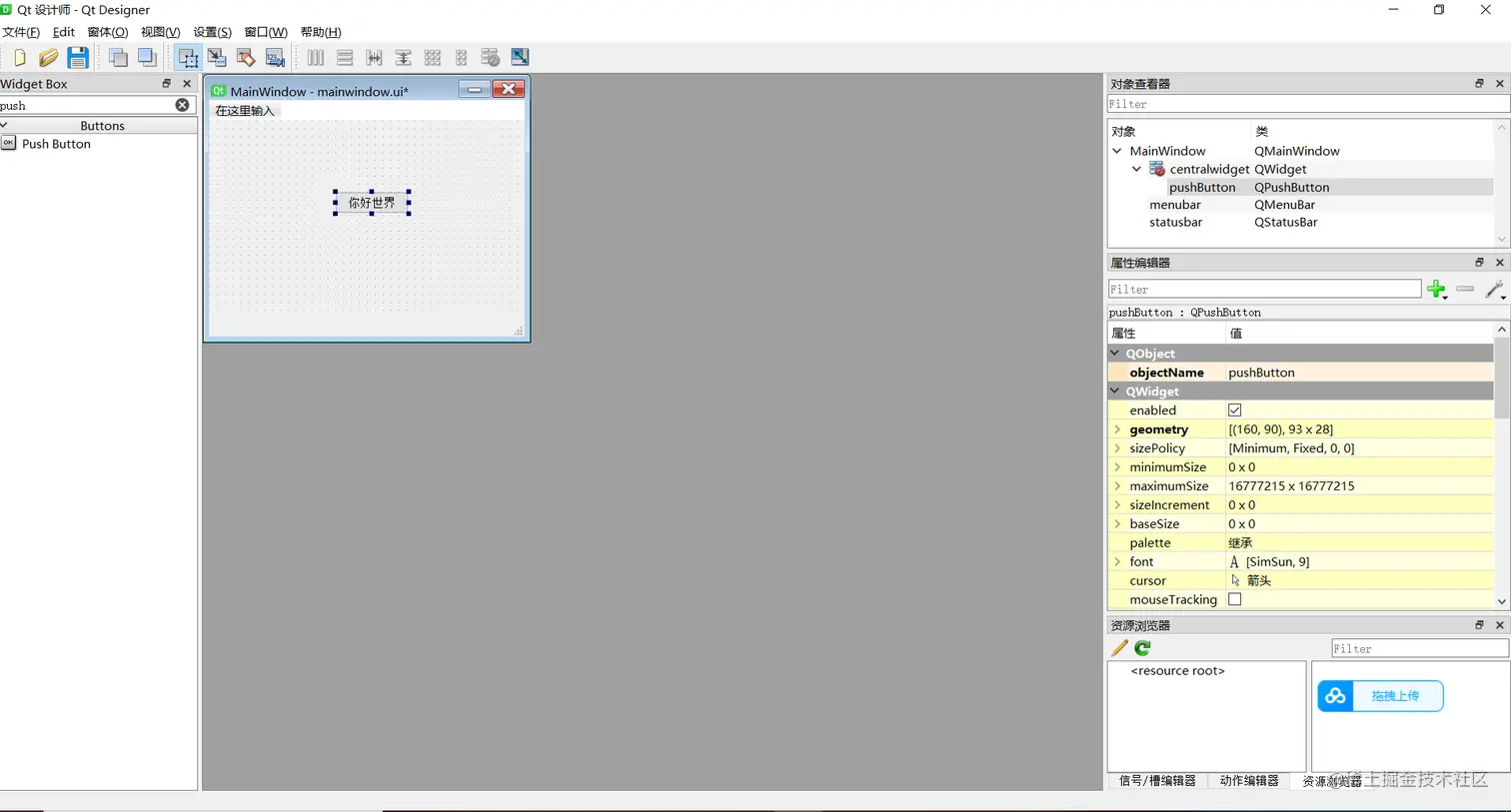1511x812 pixels.
Task: Toggle the enabled property checkbox
Action: coord(1234,410)
